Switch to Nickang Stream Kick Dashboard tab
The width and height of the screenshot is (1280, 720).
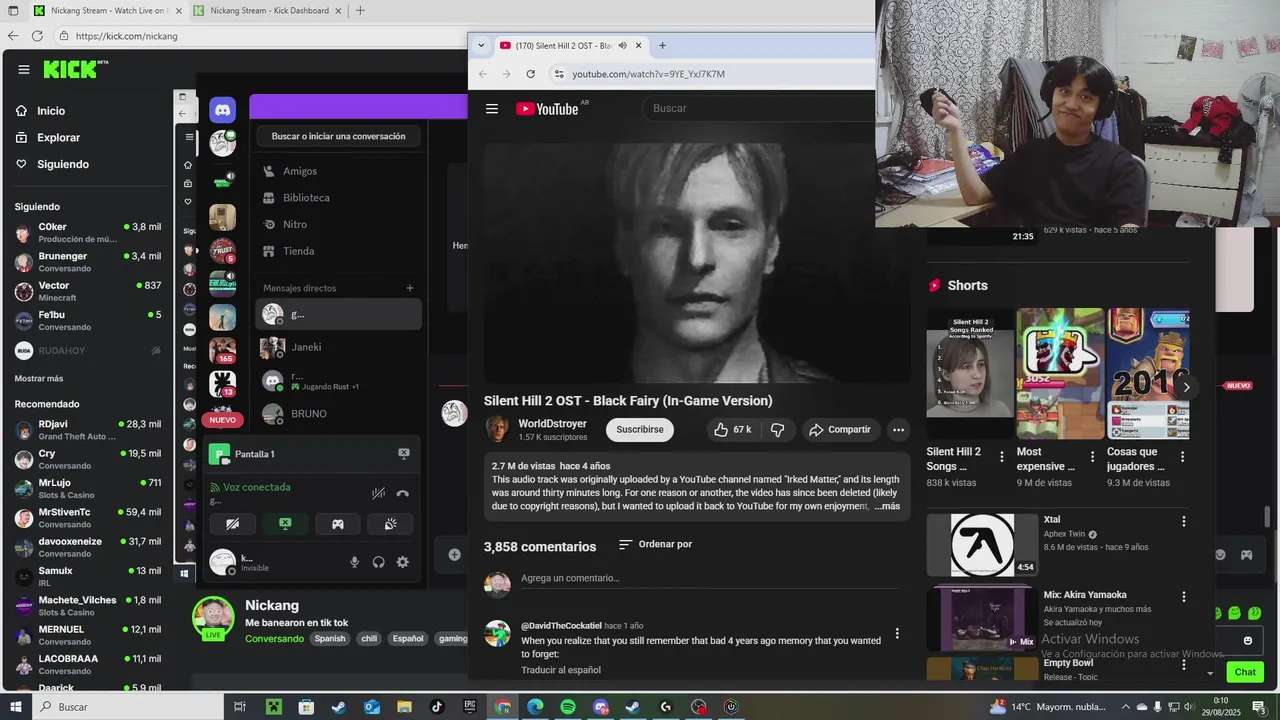click(268, 11)
